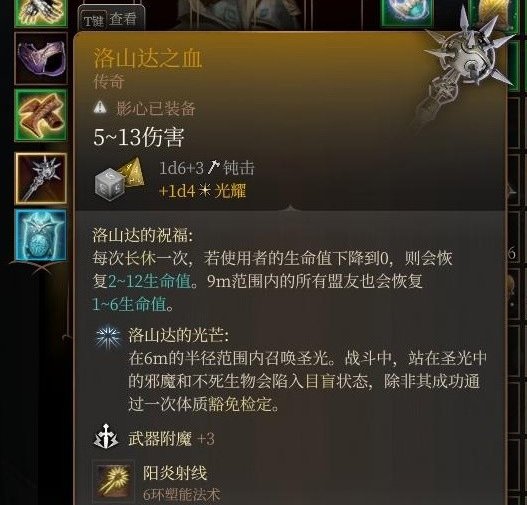Click the +1d4 光耀 radiant damage line
527x505 pixels.
(203, 191)
